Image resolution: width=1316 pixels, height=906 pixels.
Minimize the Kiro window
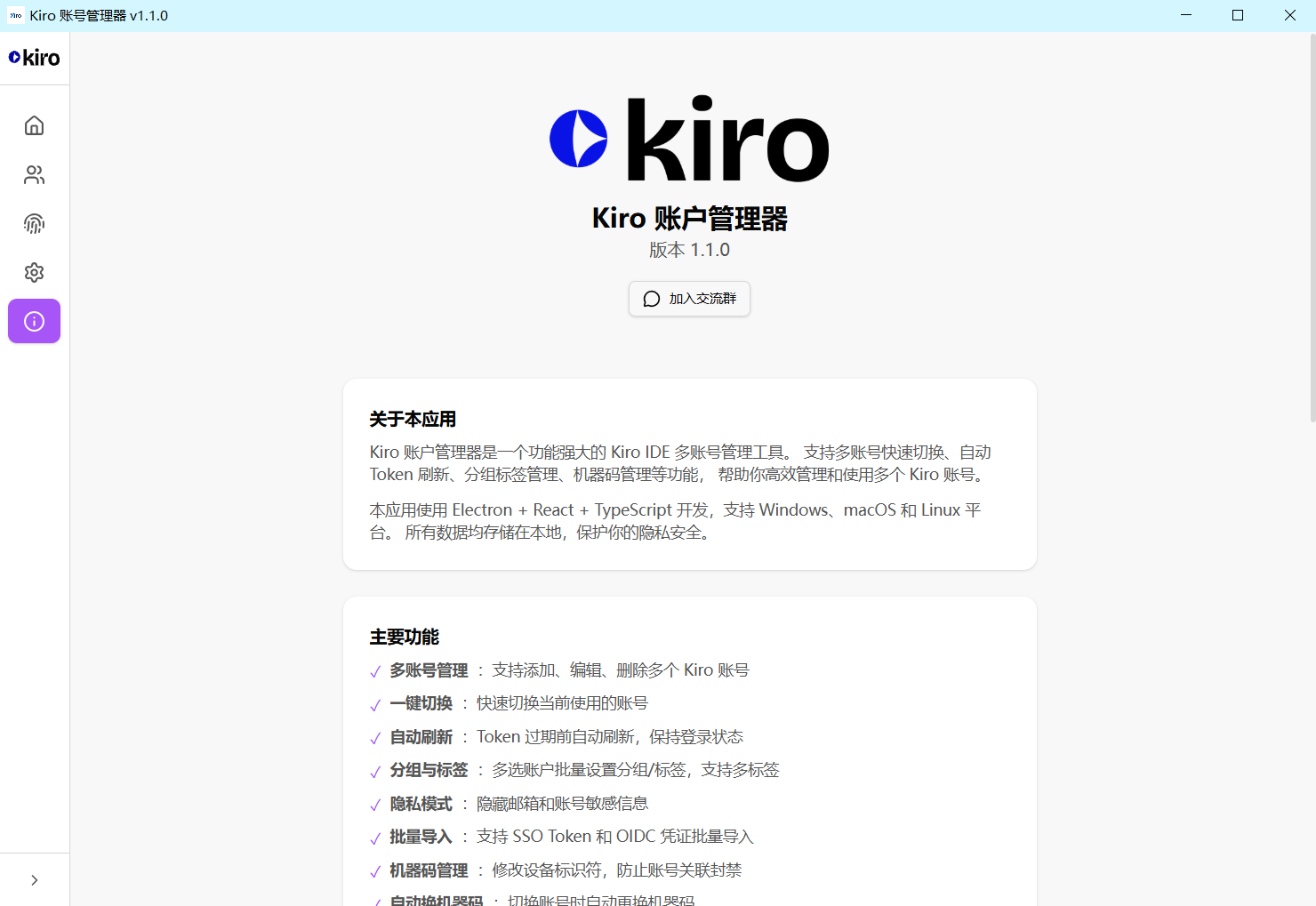click(x=1186, y=15)
